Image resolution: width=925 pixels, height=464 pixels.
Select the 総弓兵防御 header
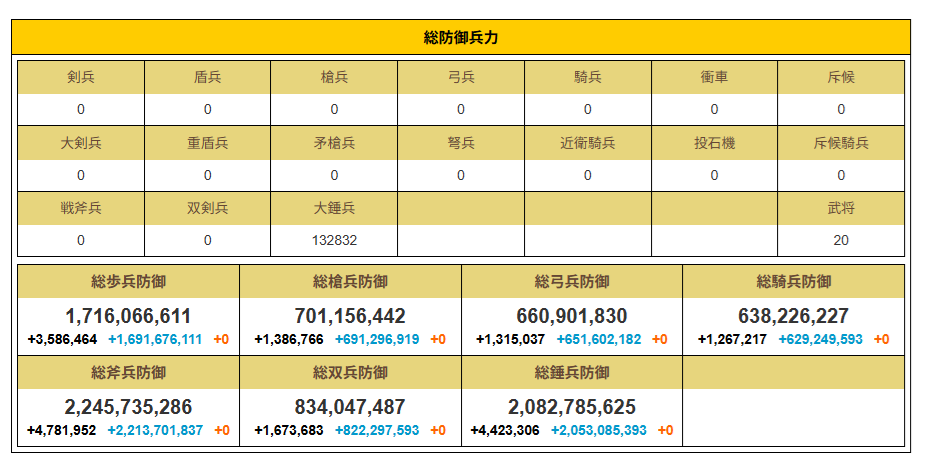click(x=572, y=282)
